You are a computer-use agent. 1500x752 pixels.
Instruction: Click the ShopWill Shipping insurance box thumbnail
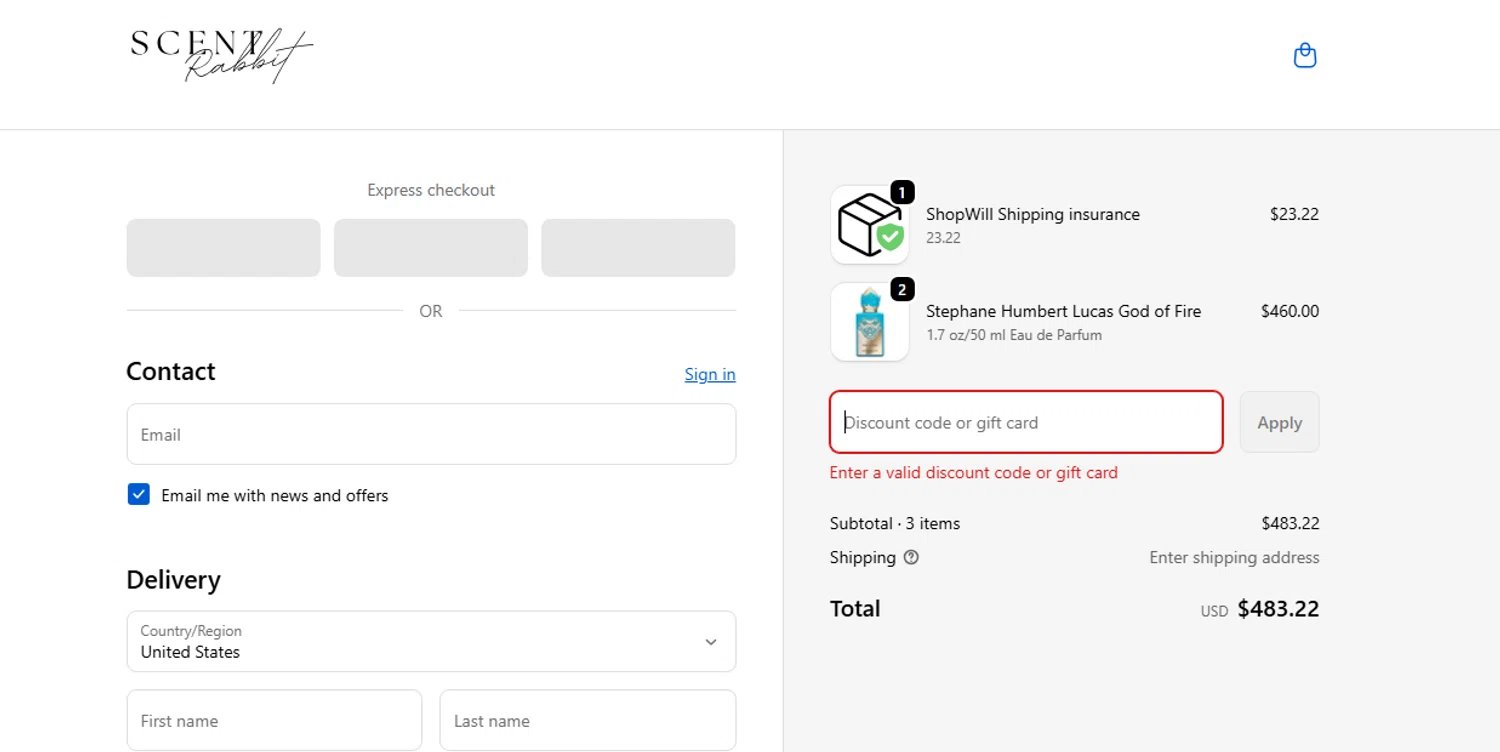(870, 225)
